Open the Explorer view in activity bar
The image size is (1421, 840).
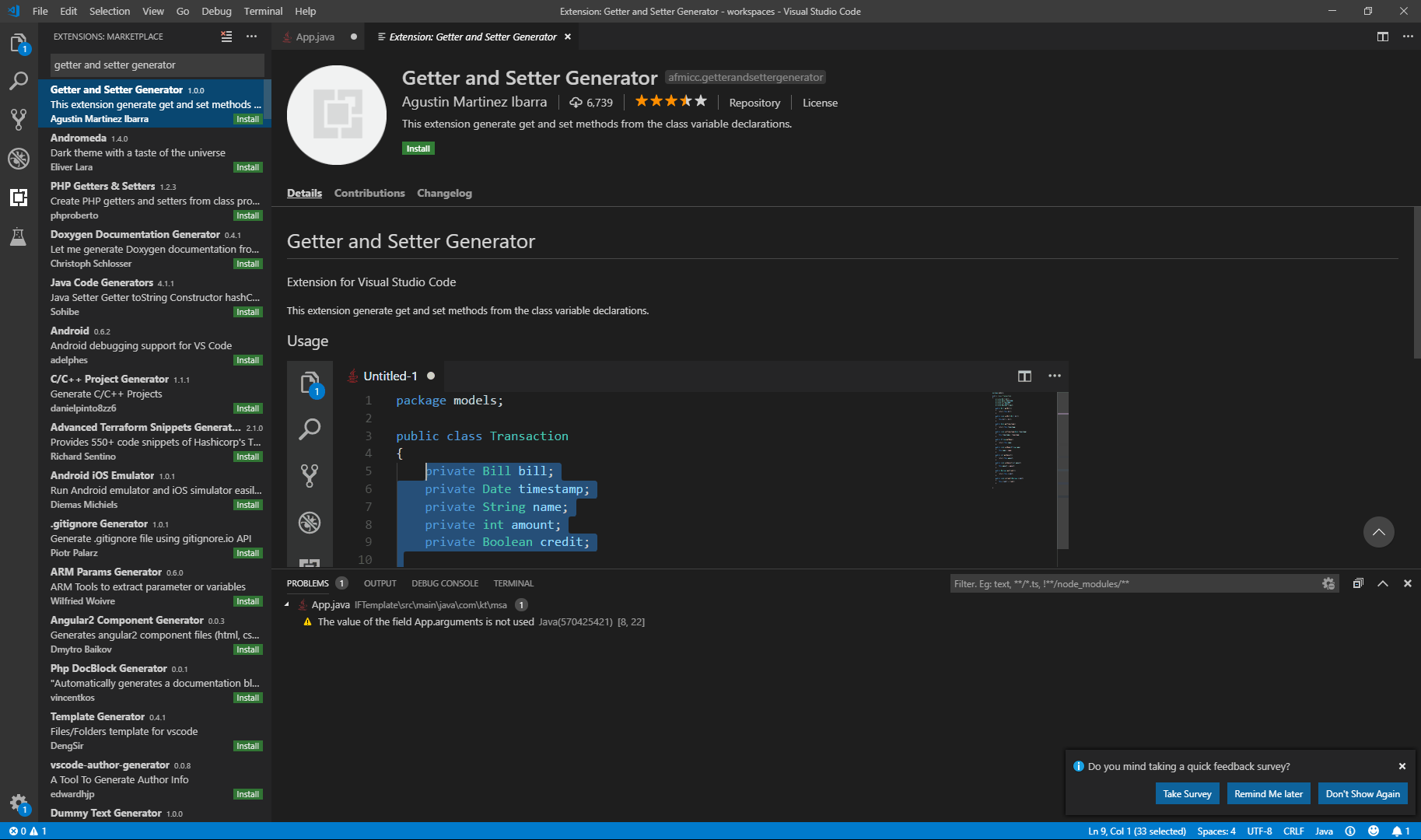[19, 43]
